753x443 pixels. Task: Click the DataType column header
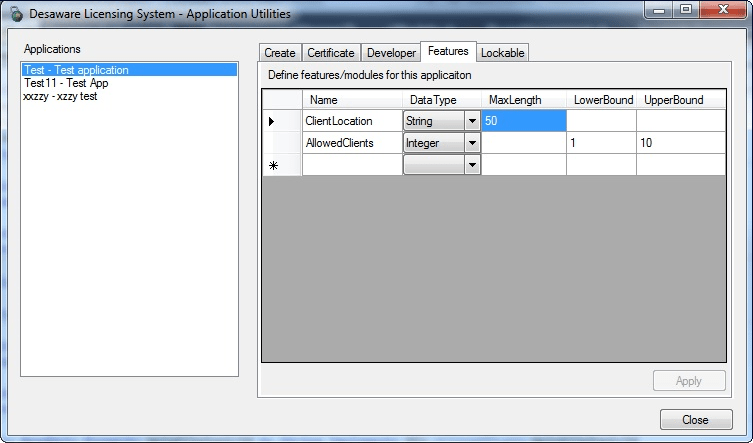(x=442, y=99)
